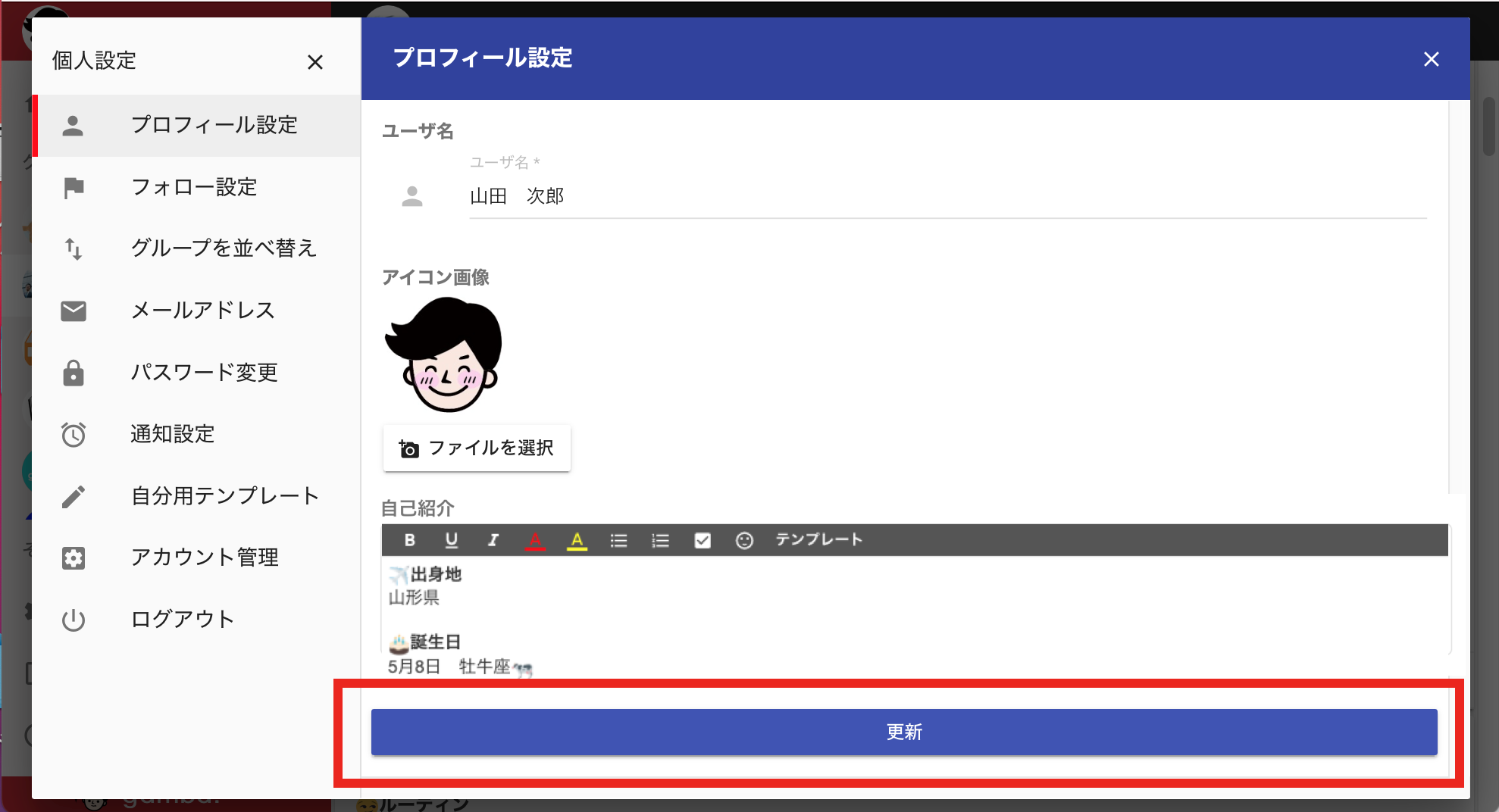Screen dimensions: 1499x812
Task: Apply underline formatting in the editor toolbar
Action: 452,540
